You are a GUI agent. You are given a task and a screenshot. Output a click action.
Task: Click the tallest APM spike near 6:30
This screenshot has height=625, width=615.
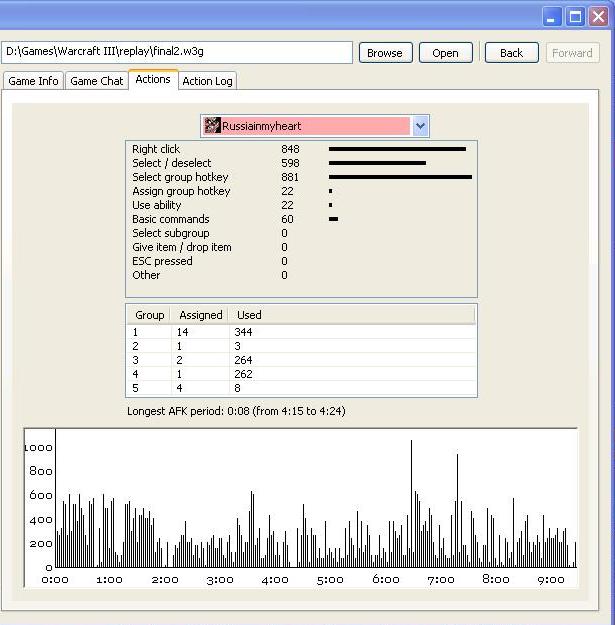pyautogui.click(x=411, y=500)
